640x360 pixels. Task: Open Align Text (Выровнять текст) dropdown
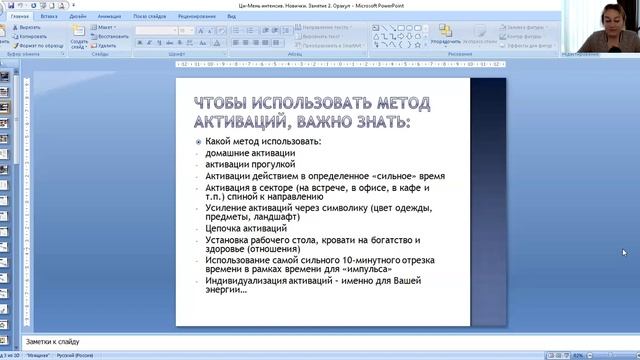(318, 36)
